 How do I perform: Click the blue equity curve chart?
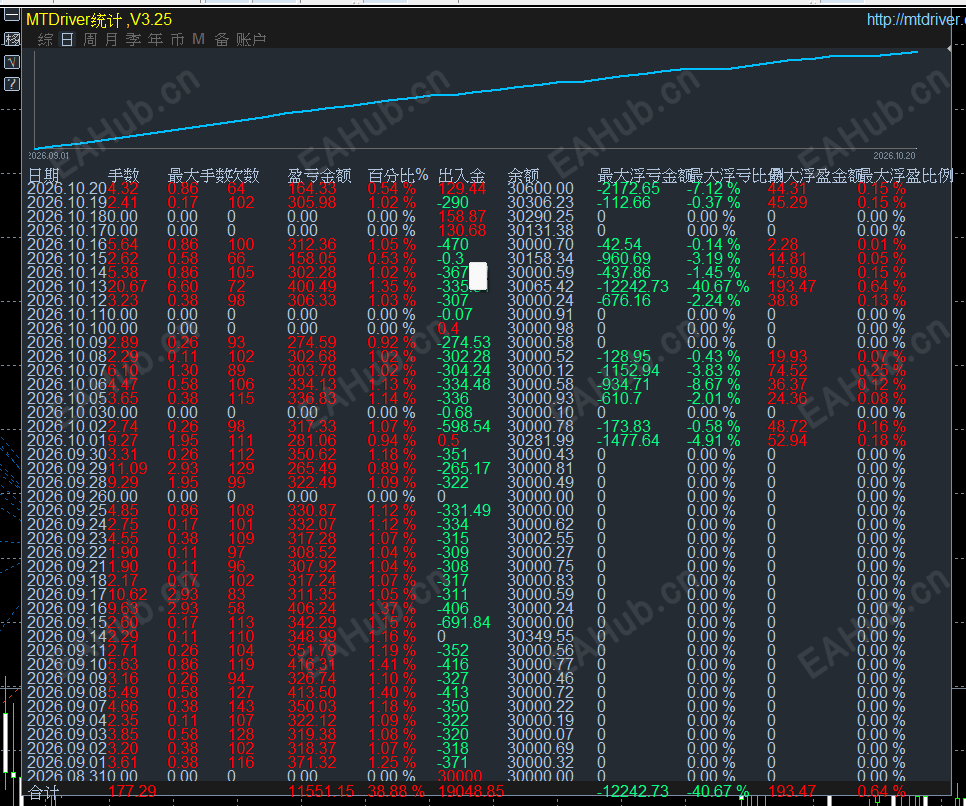coord(476,100)
